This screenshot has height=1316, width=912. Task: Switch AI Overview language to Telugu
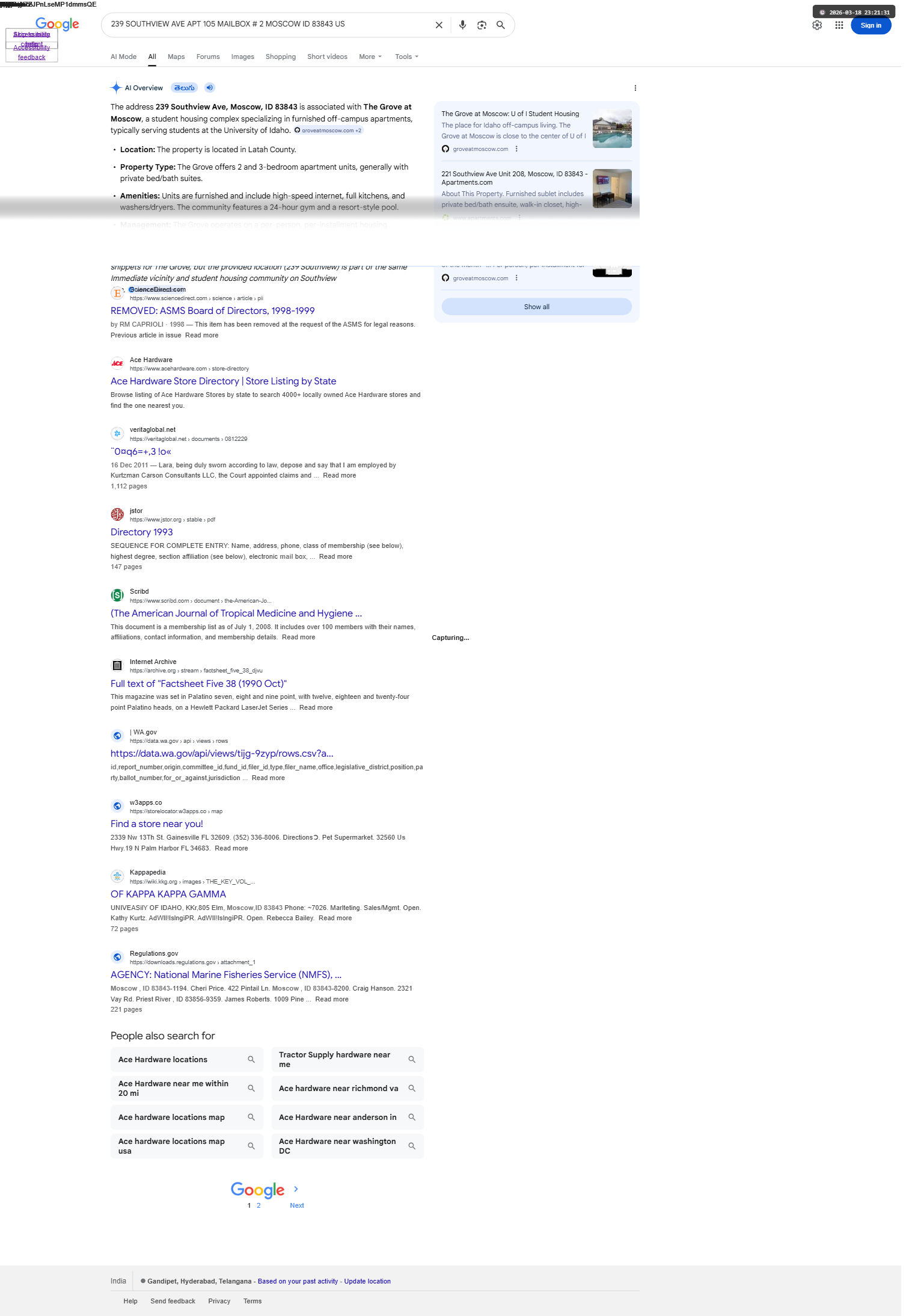click(x=184, y=88)
